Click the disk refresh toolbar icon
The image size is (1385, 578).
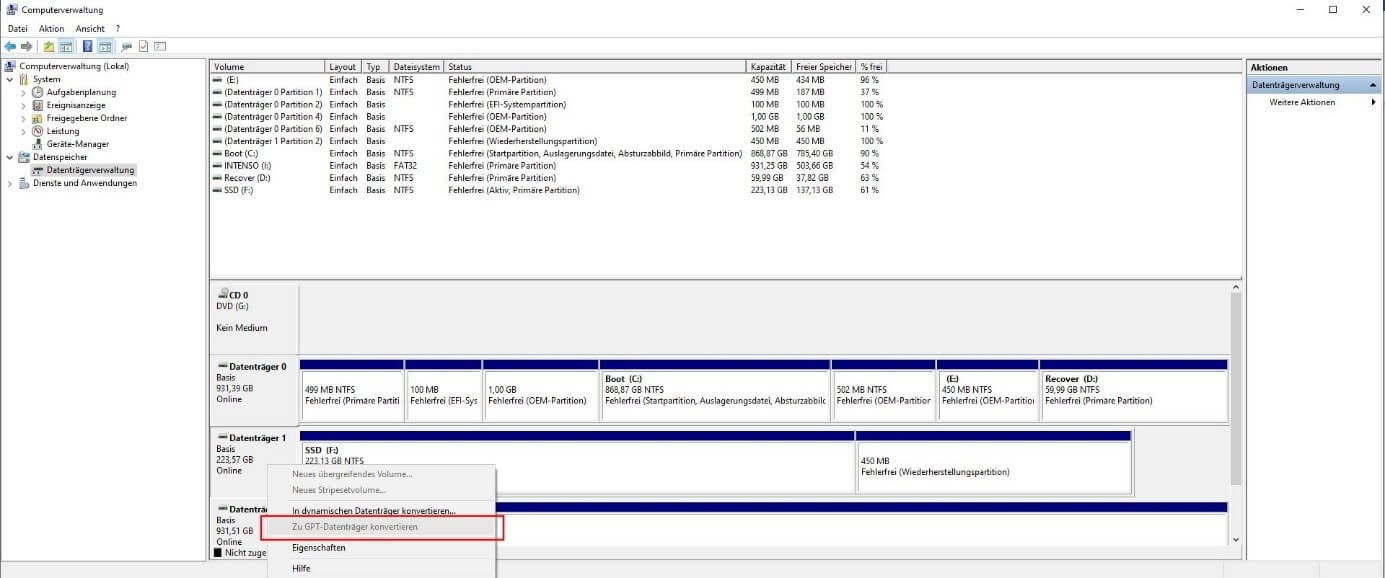tap(127, 46)
